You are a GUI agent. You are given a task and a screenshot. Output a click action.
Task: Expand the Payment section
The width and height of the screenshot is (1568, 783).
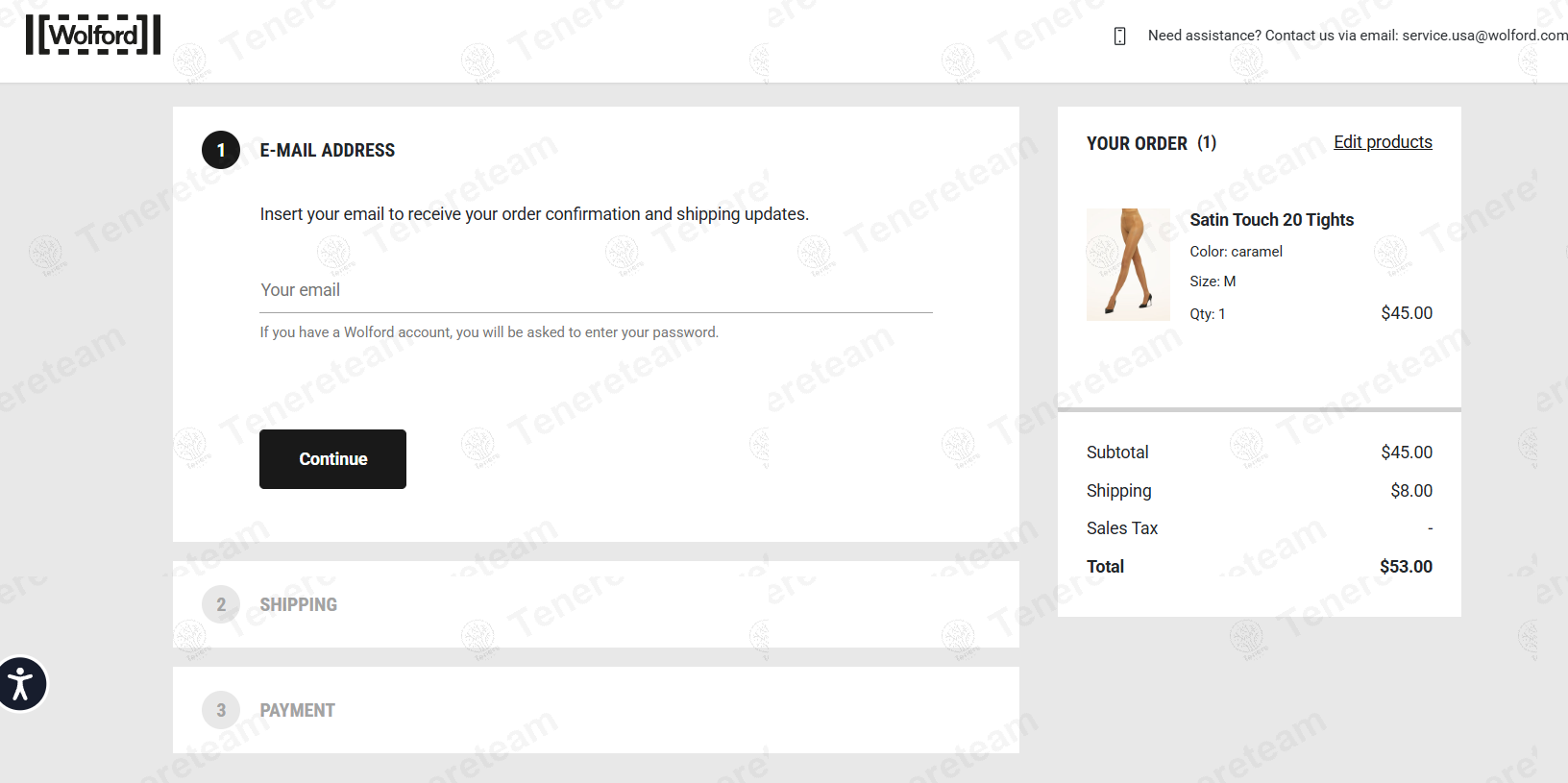tap(596, 710)
